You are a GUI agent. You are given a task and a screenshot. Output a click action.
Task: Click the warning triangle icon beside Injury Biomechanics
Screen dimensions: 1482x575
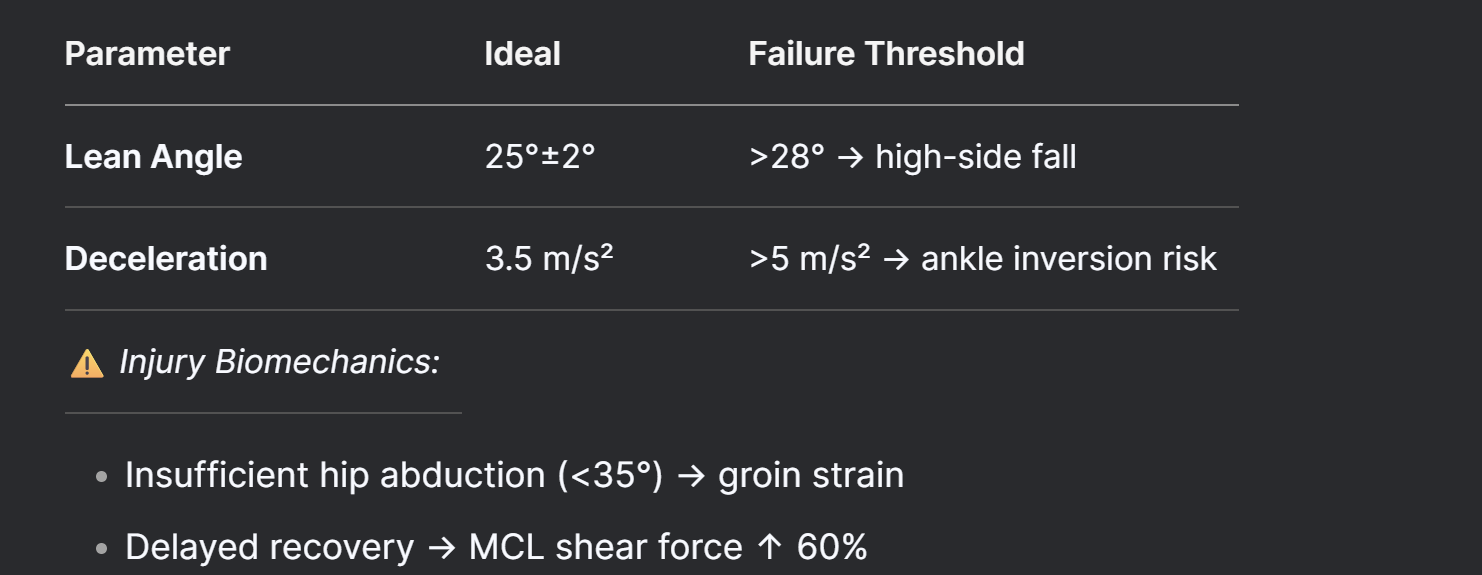point(87,363)
